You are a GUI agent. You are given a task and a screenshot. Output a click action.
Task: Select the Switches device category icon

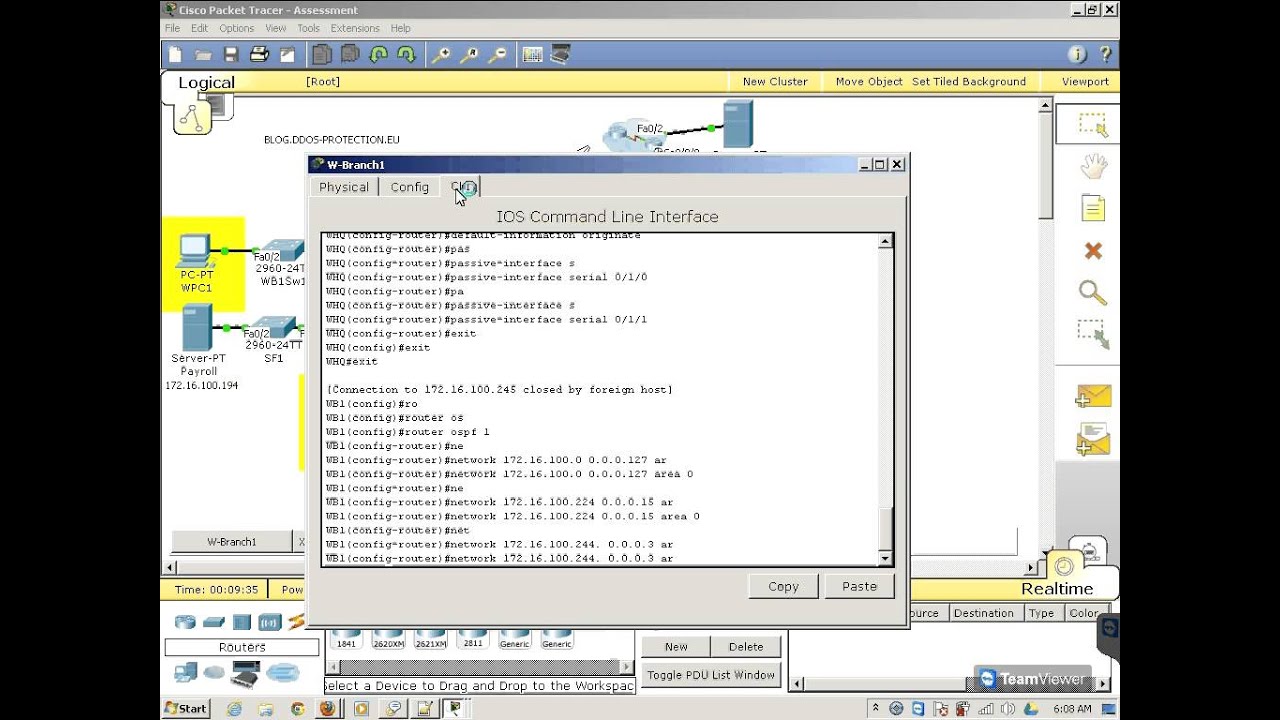pos(213,621)
